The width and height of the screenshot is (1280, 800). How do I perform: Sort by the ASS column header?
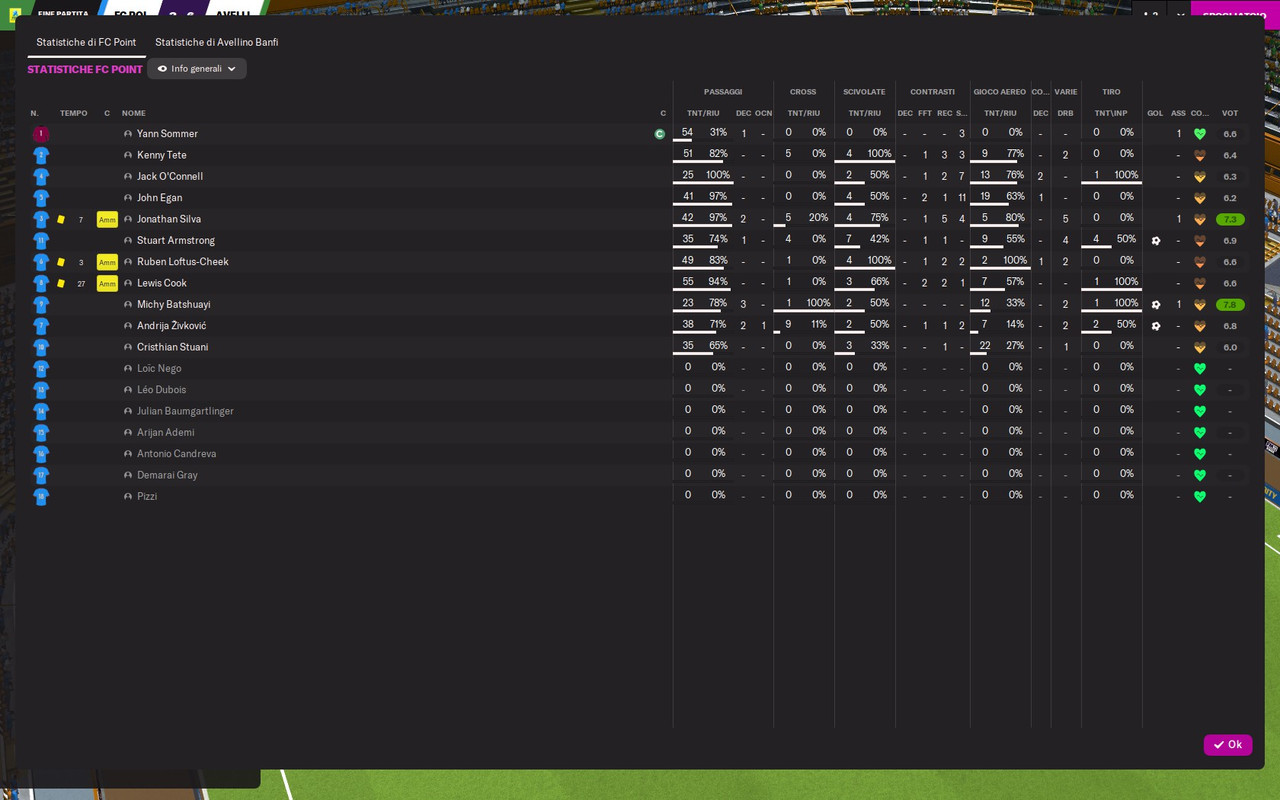point(1178,113)
